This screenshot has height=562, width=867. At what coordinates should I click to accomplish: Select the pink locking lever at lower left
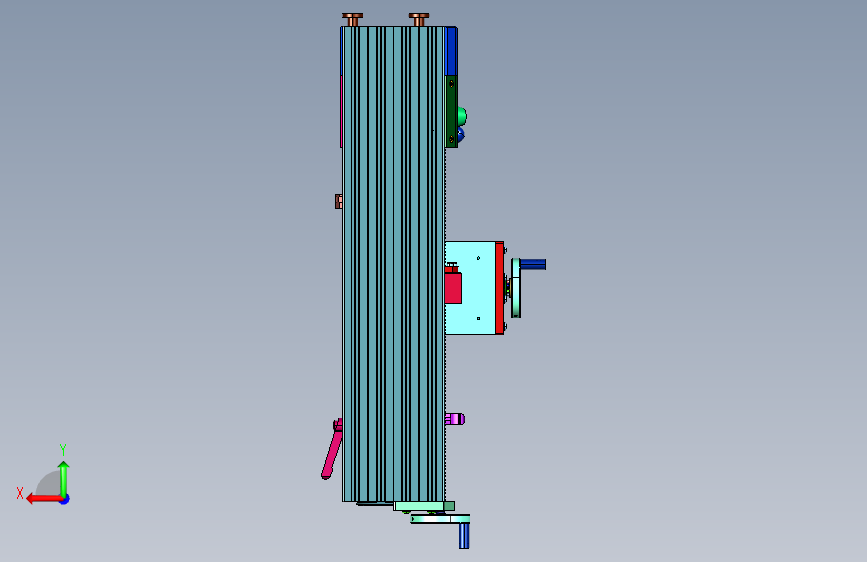click(x=332, y=449)
